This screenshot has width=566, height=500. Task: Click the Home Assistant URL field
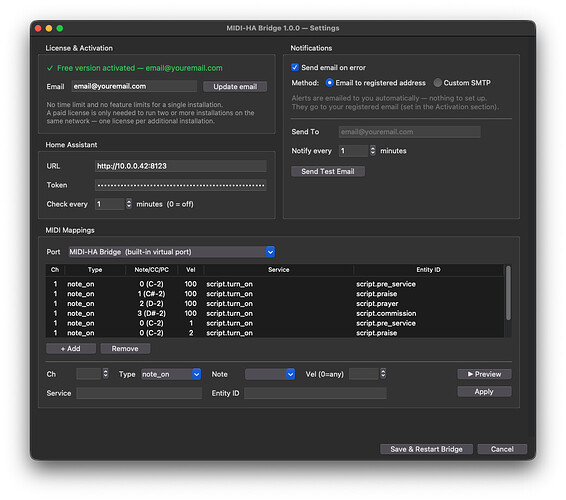pyautogui.click(x=180, y=166)
